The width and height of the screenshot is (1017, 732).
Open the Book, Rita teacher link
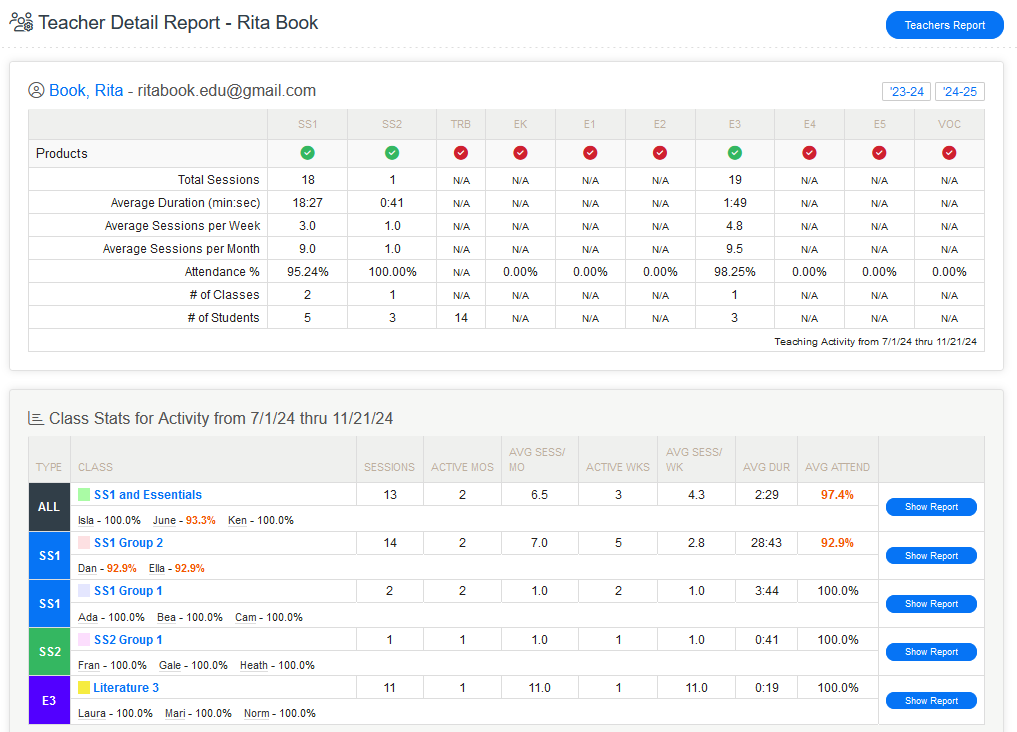pyautogui.click(x=86, y=91)
